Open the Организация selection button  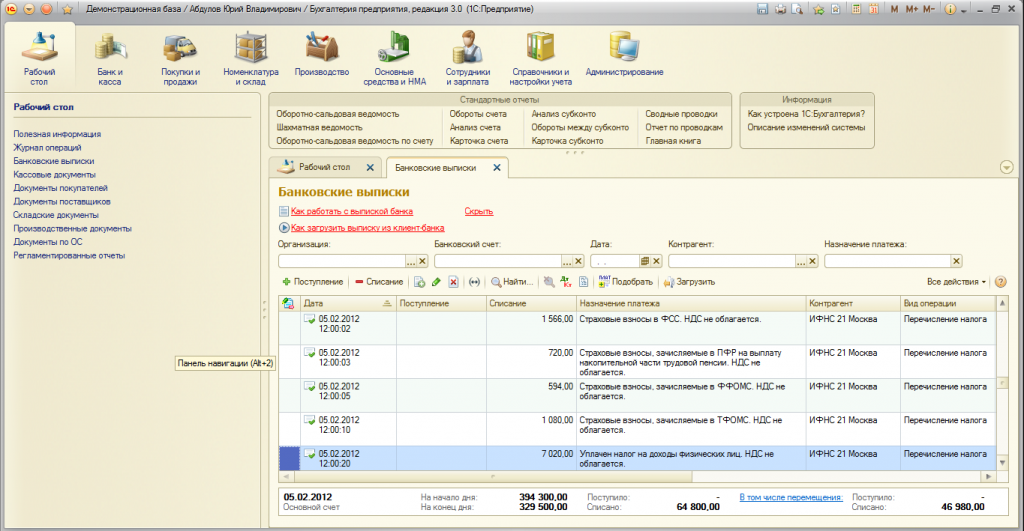coord(411,261)
